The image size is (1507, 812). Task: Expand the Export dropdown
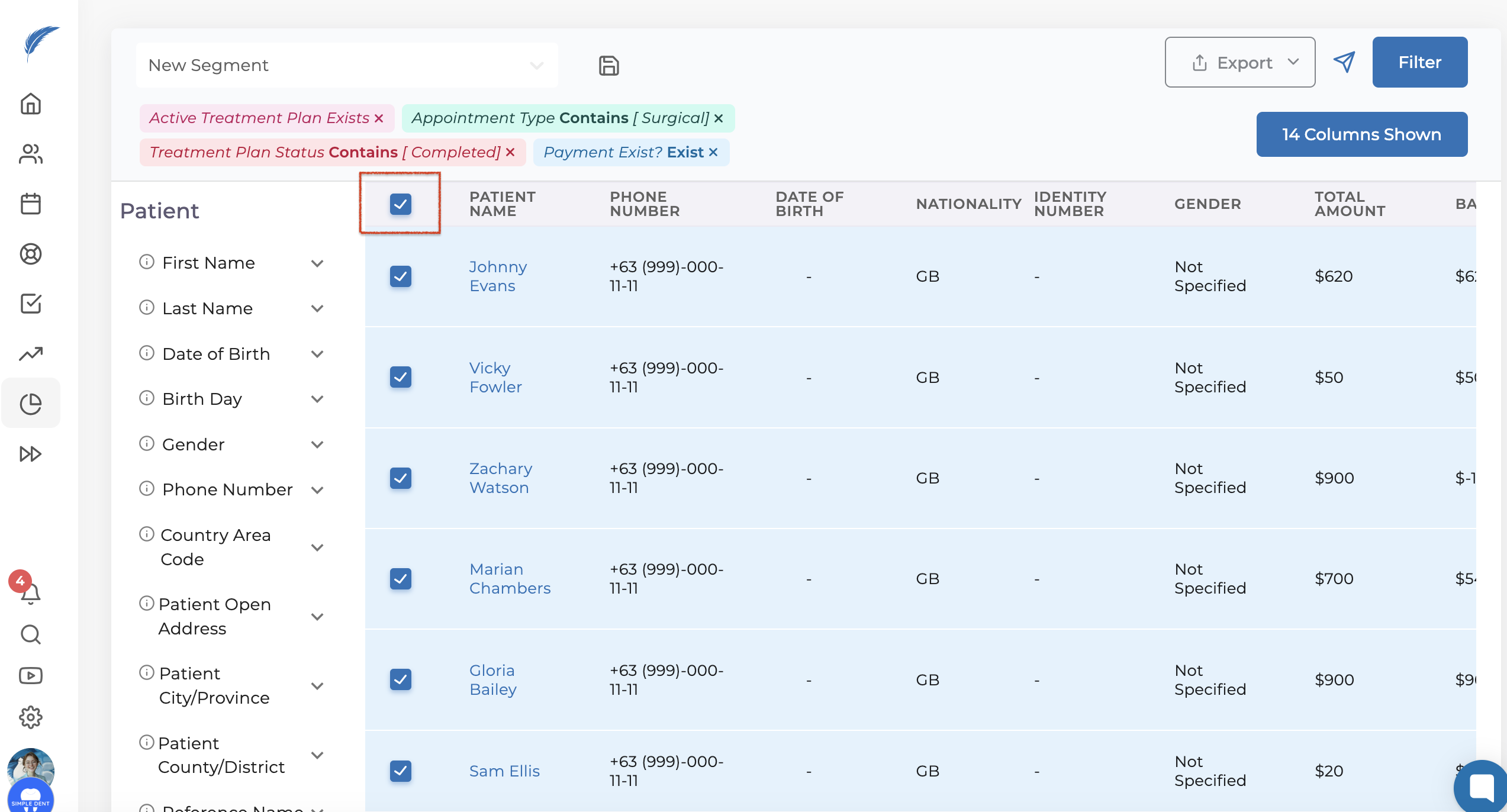[1239, 63]
